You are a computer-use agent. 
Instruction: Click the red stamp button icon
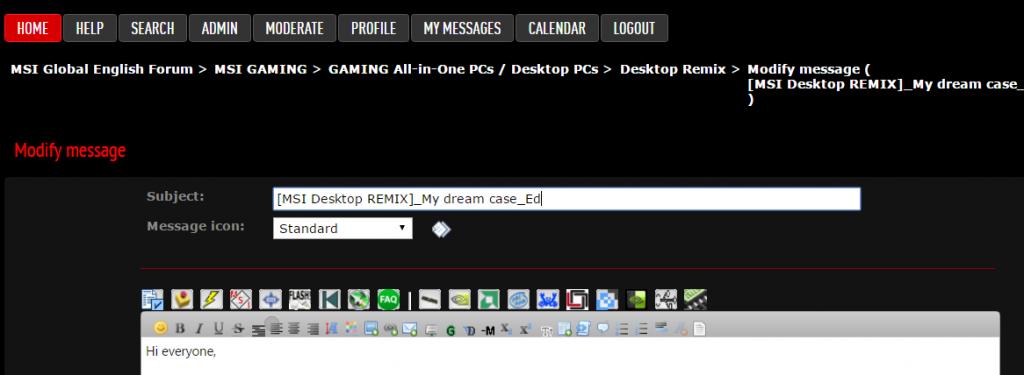182,299
